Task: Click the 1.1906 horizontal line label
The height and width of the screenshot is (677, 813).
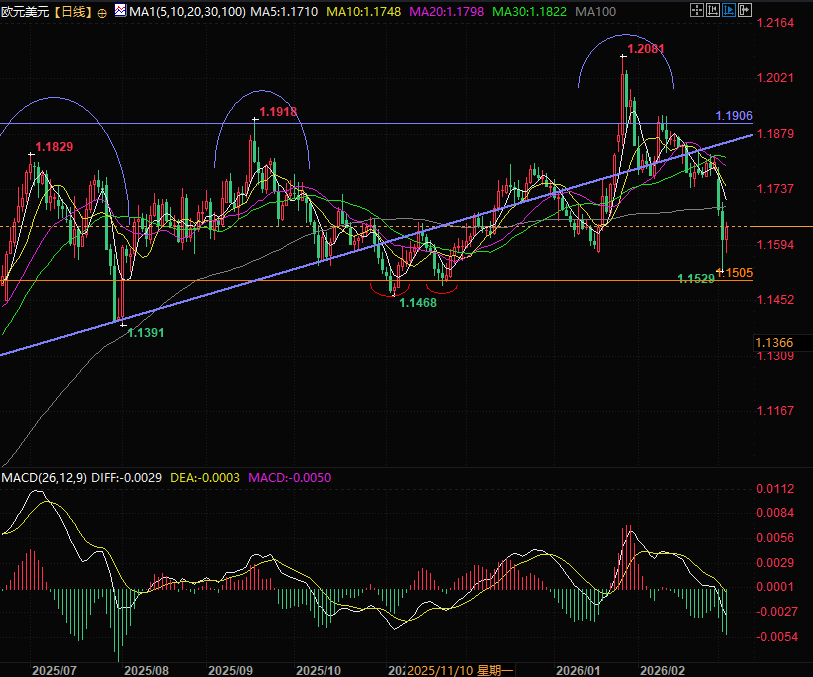Action: coord(734,116)
